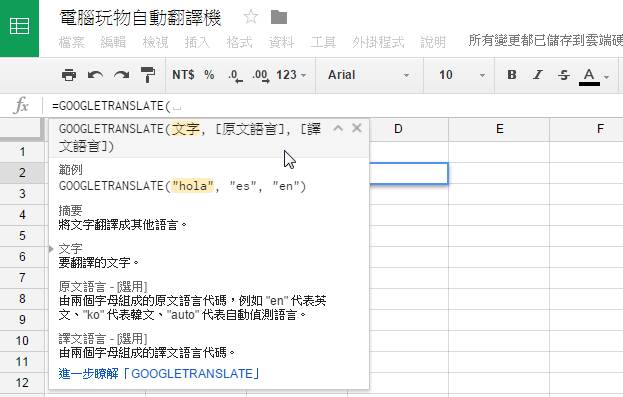
Task: Select the Paint format tool
Action: tap(148, 75)
